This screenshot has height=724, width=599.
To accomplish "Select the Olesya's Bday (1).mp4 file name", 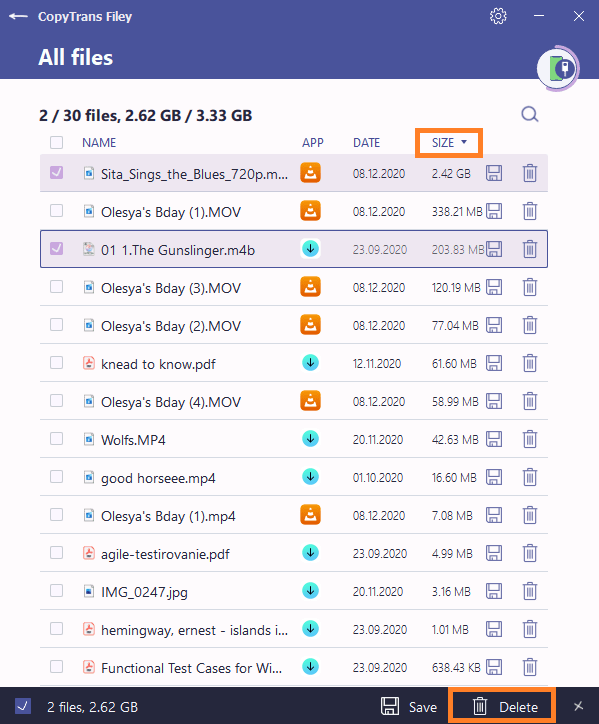I will click(x=168, y=516).
